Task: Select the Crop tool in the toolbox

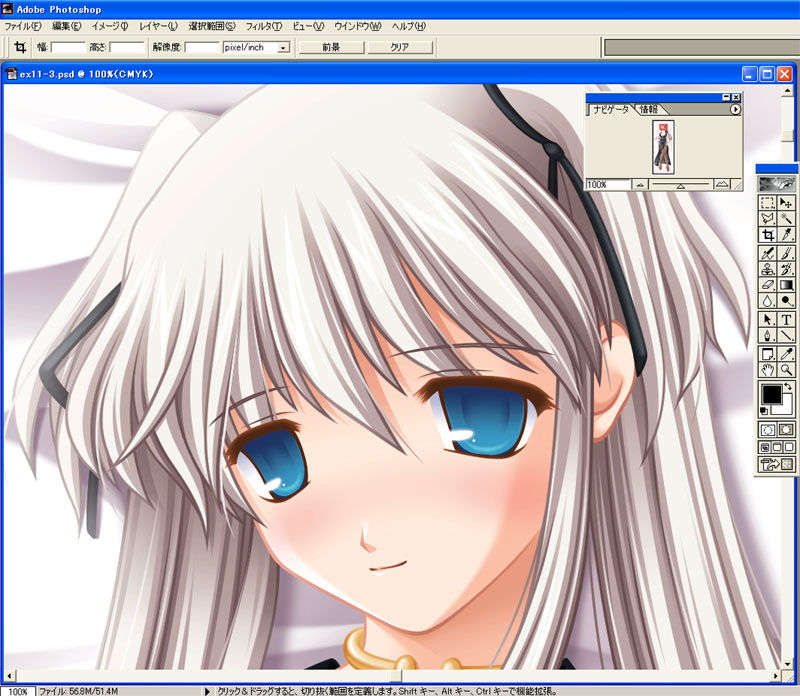Action: pos(767,235)
